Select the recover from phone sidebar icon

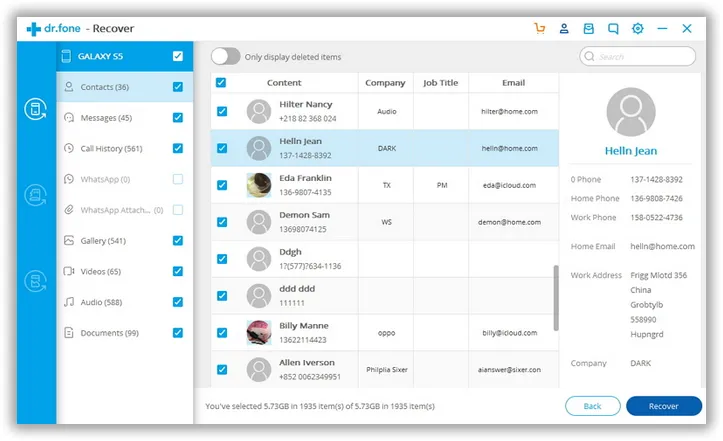[x=36, y=110]
